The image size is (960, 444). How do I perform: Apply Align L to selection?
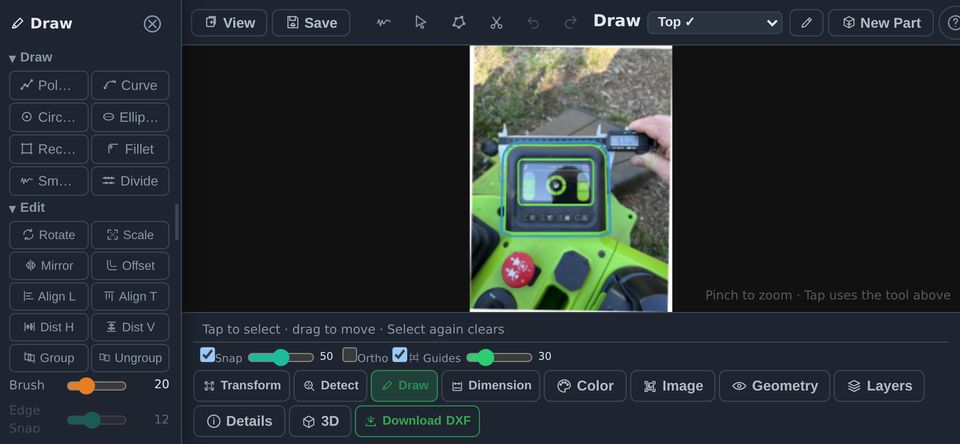tap(49, 296)
